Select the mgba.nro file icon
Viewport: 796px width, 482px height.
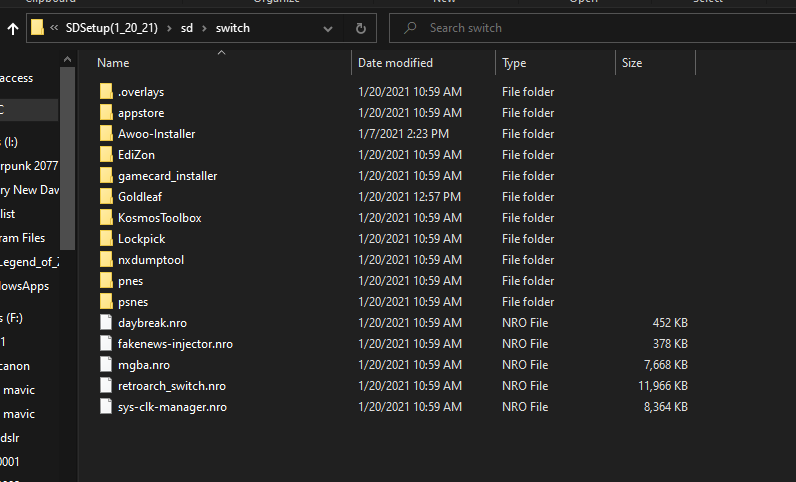pyautogui.click(x=106, y=364)
